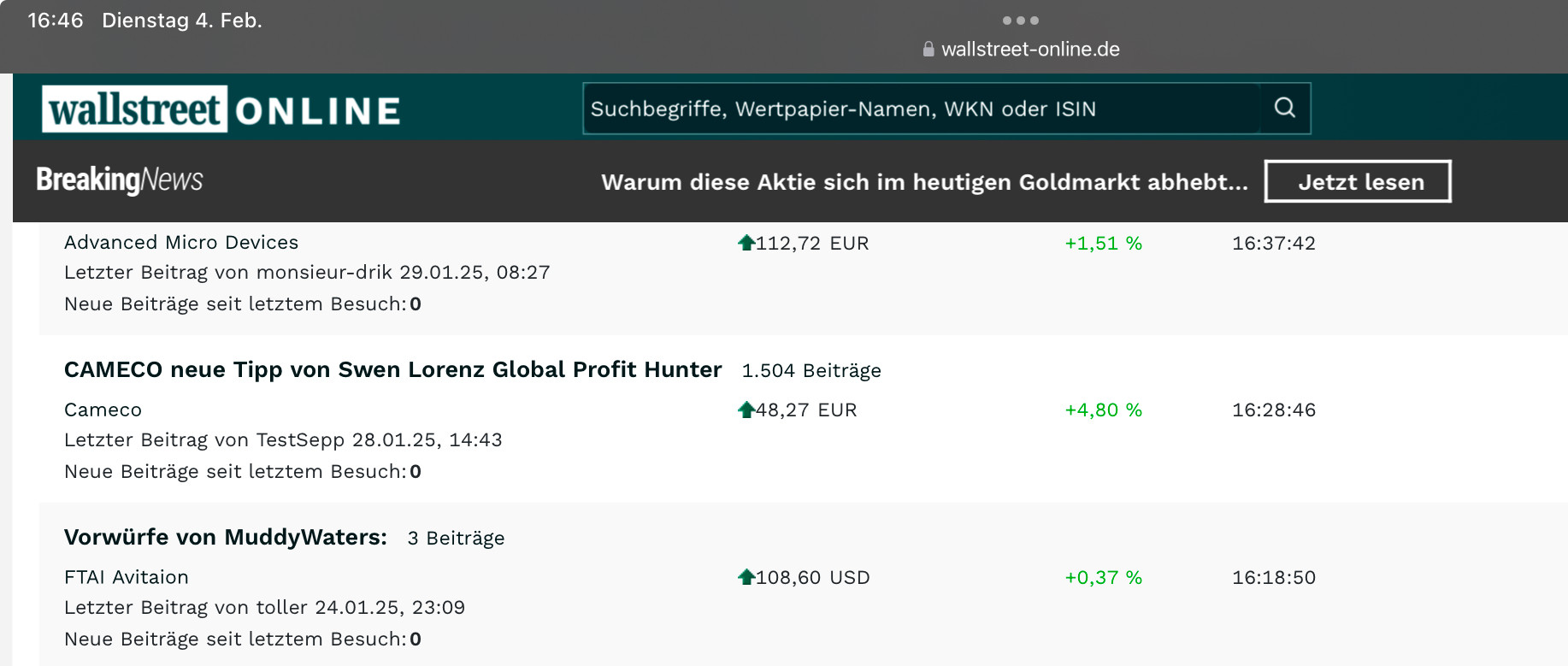The image size is (1568, 666).
Task: Click the +4,80 % change value
Action: [1103, 410]
